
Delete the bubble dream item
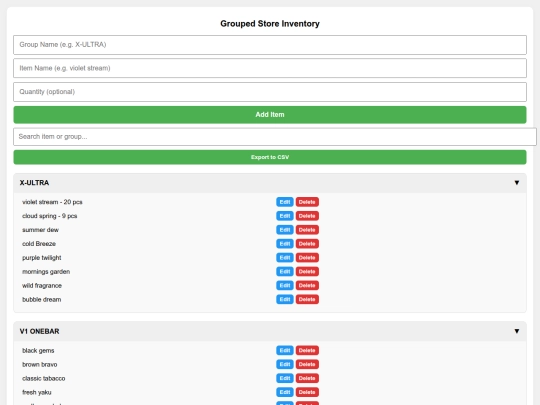pyautogui.click(x=307, y=299)
